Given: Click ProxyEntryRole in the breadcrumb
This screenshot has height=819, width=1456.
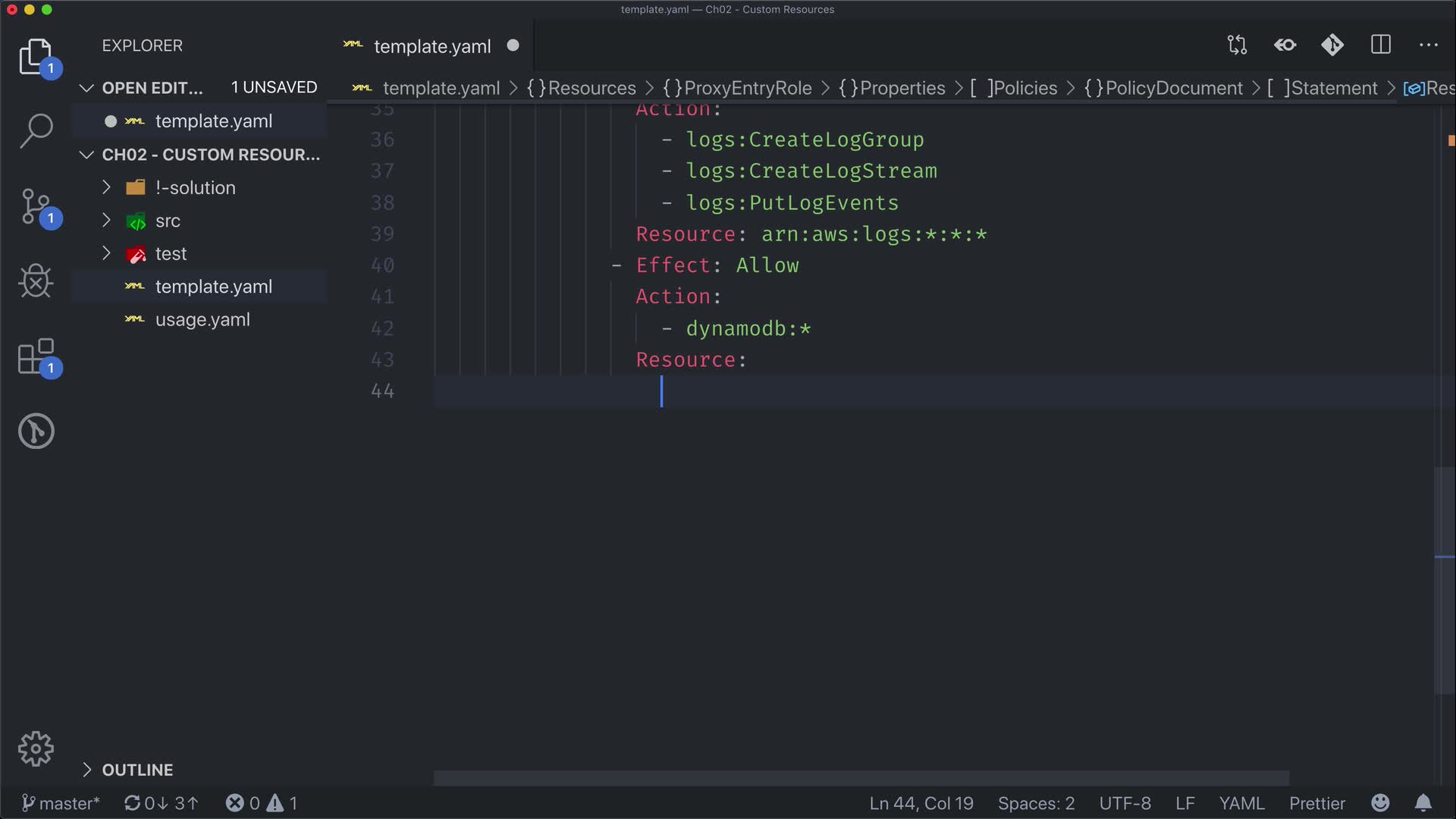Looking at the screenshot, I should point(747,88).
